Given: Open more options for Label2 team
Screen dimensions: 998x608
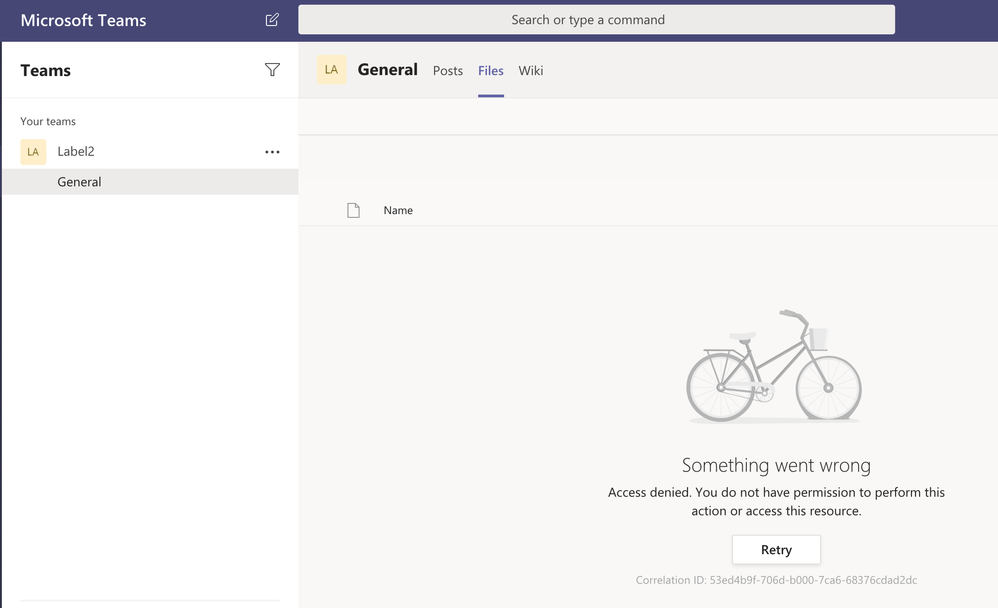Looking at the screenshot, I should (x=272, y=152).
